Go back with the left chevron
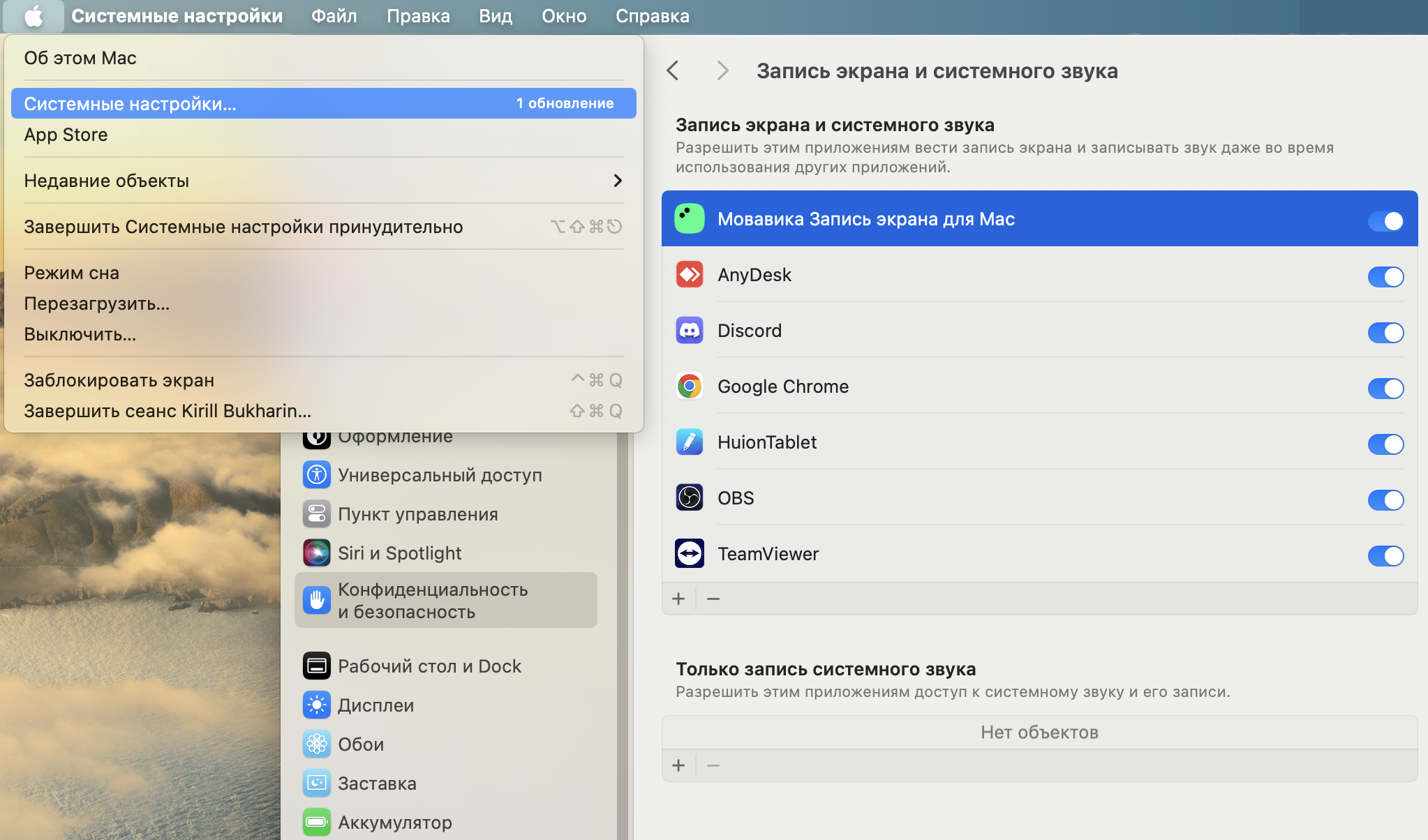The width and height of the screenshot is (1428, 840). pyautogui.click(x=673, y=70)
